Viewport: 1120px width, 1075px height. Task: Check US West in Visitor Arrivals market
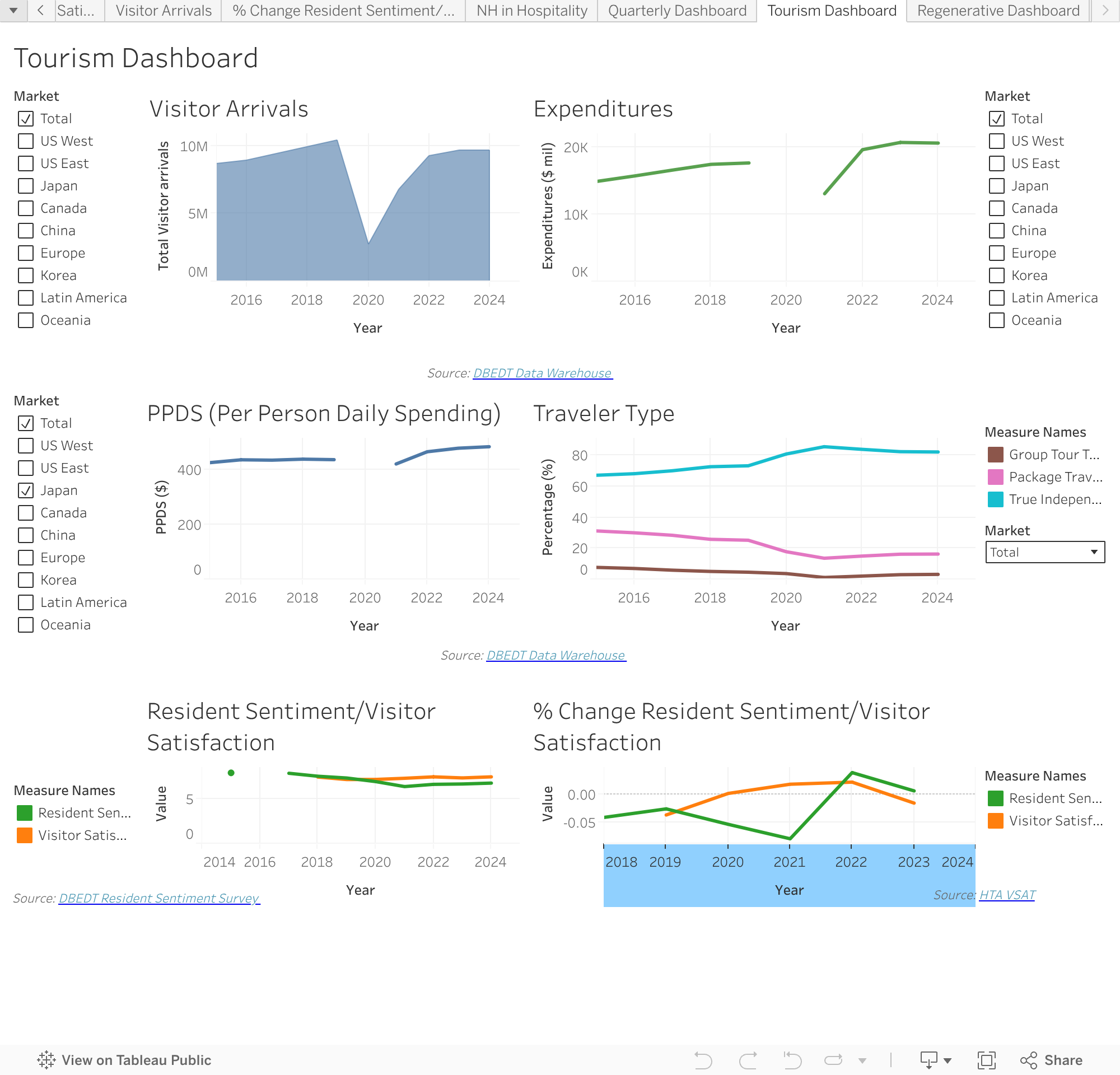click(x=26, y=141)
